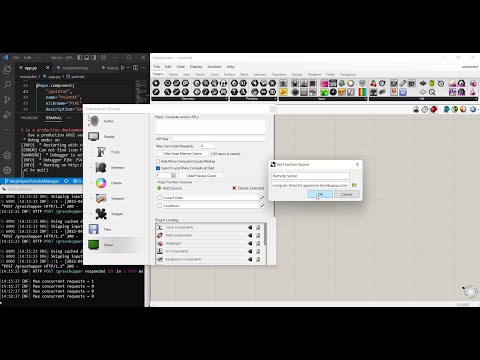The height and width of the screenshot is (360, 480).
Task: Click the folder browse icon in Set Function Source
Action: 354,185
